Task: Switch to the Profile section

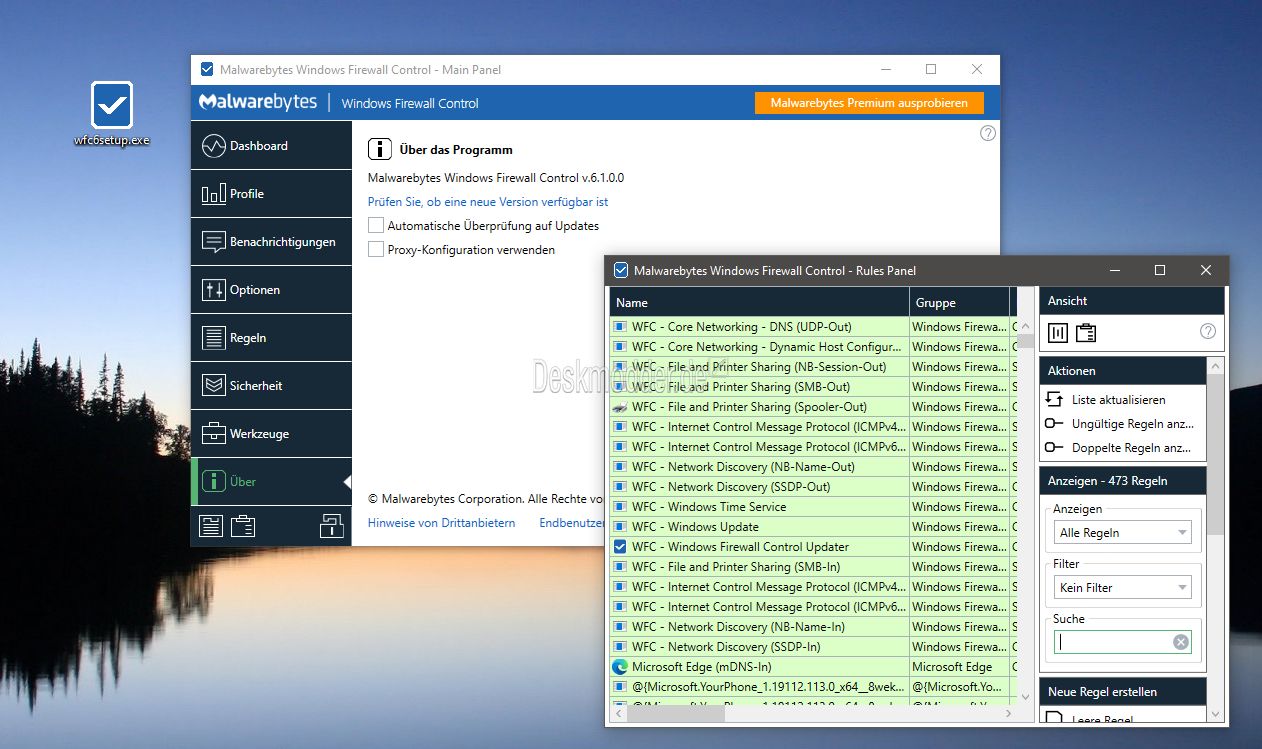Action: [271, 194]
